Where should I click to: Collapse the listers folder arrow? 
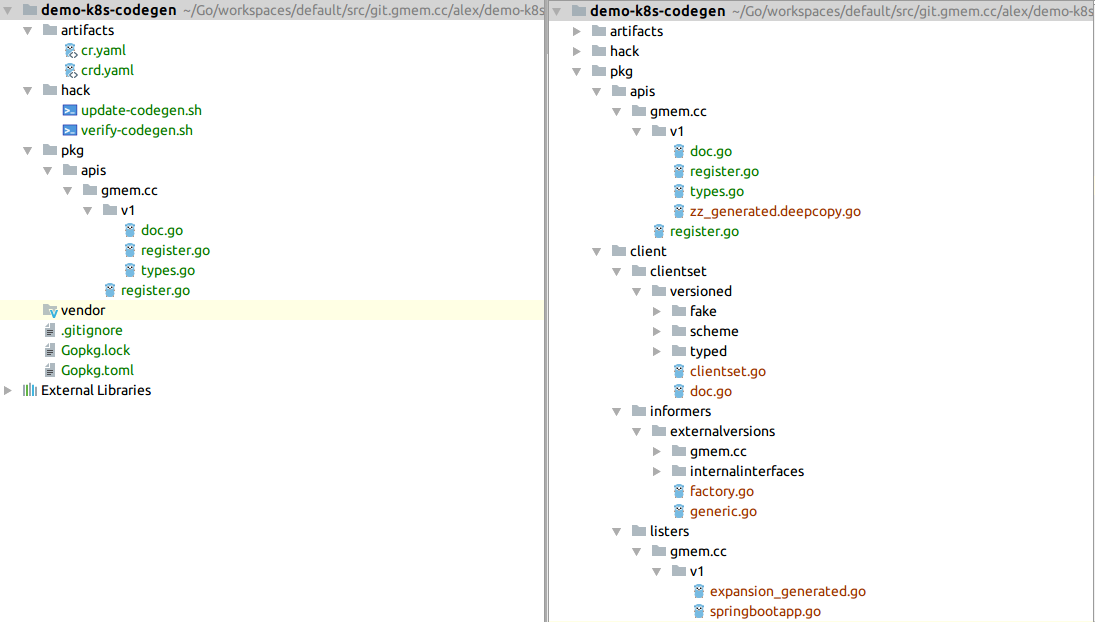point(617,531)
